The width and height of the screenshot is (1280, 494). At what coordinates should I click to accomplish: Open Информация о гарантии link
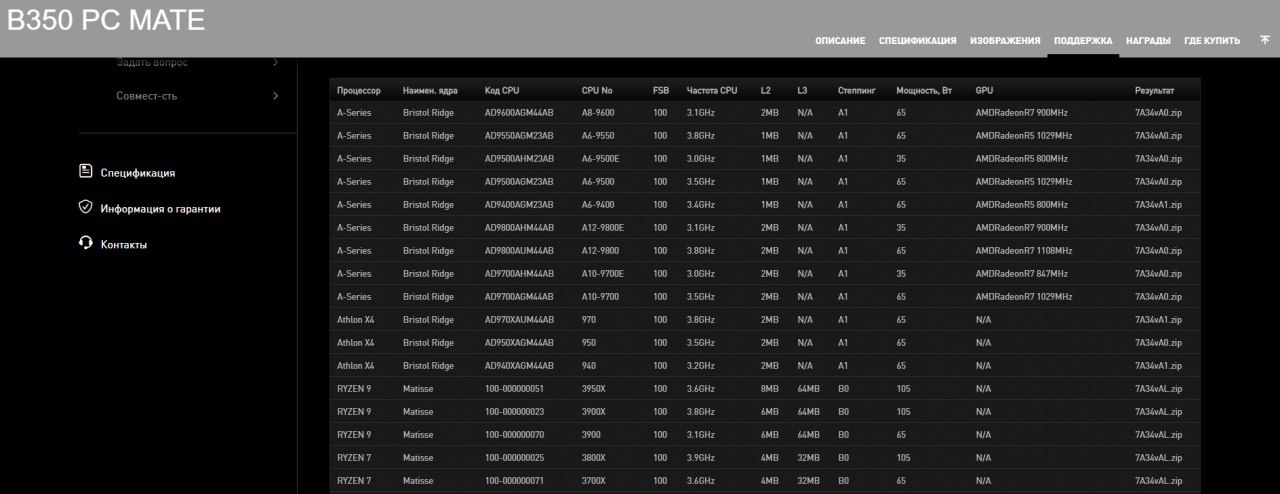tap(161, 209)
